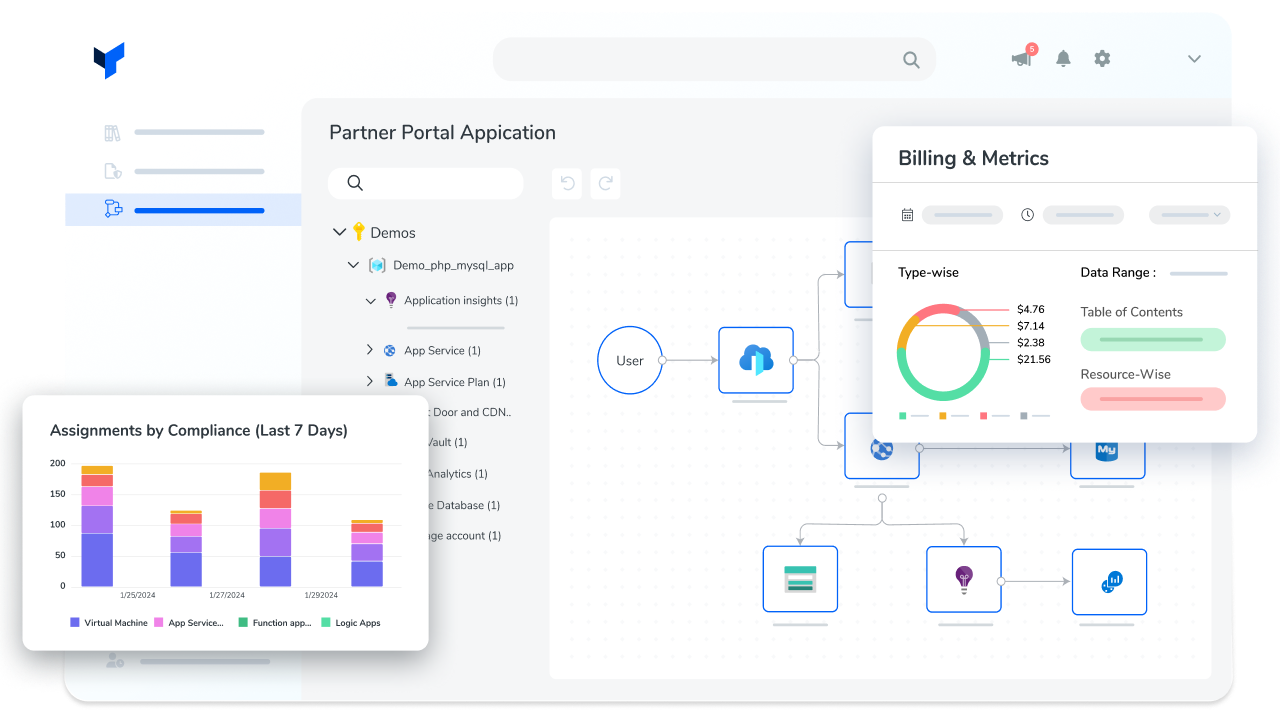Click the red donut legend swatch
This screenshot has height=720, width=1280.
(x=984, y=415)
